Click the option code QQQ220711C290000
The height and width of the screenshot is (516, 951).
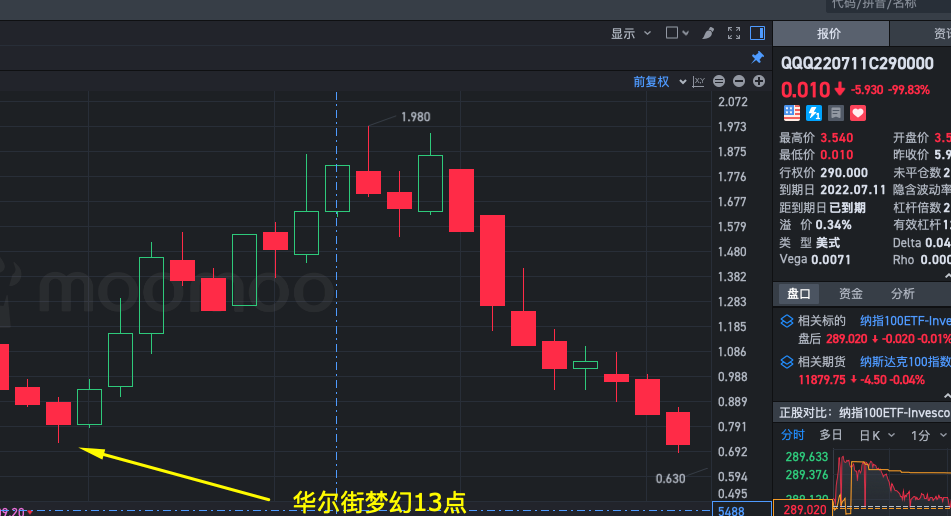tap(858, 64)
